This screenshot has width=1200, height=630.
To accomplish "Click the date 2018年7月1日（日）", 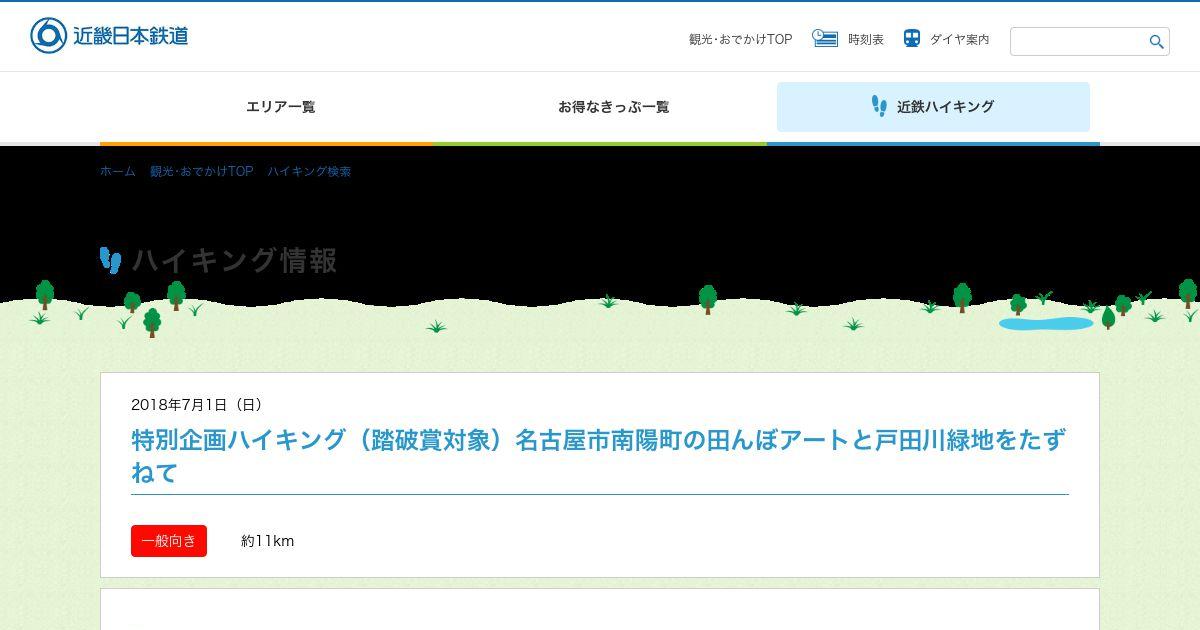I will pos(197,405).
